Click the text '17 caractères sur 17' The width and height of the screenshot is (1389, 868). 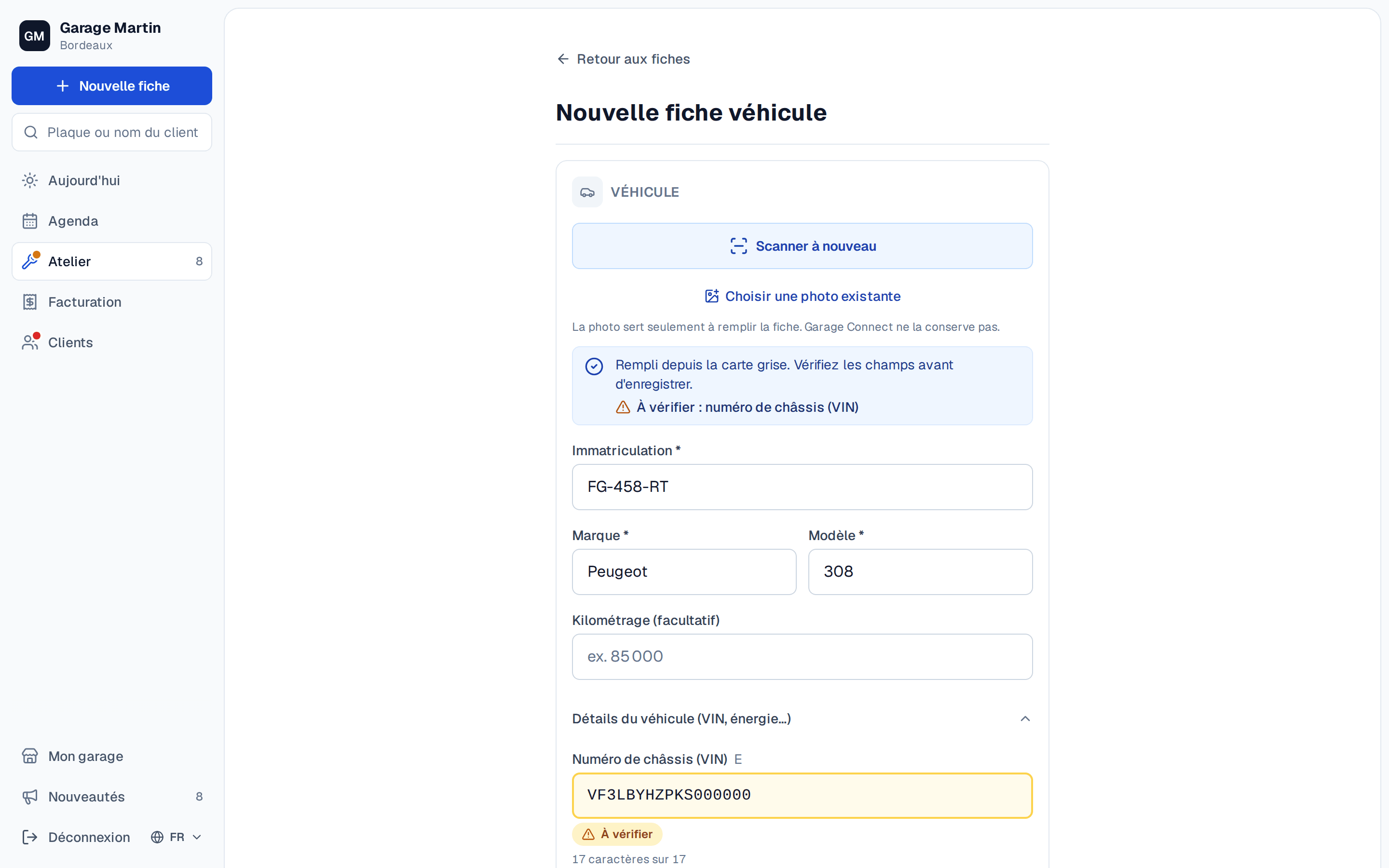pyautogui.click(x=629, y=859)
